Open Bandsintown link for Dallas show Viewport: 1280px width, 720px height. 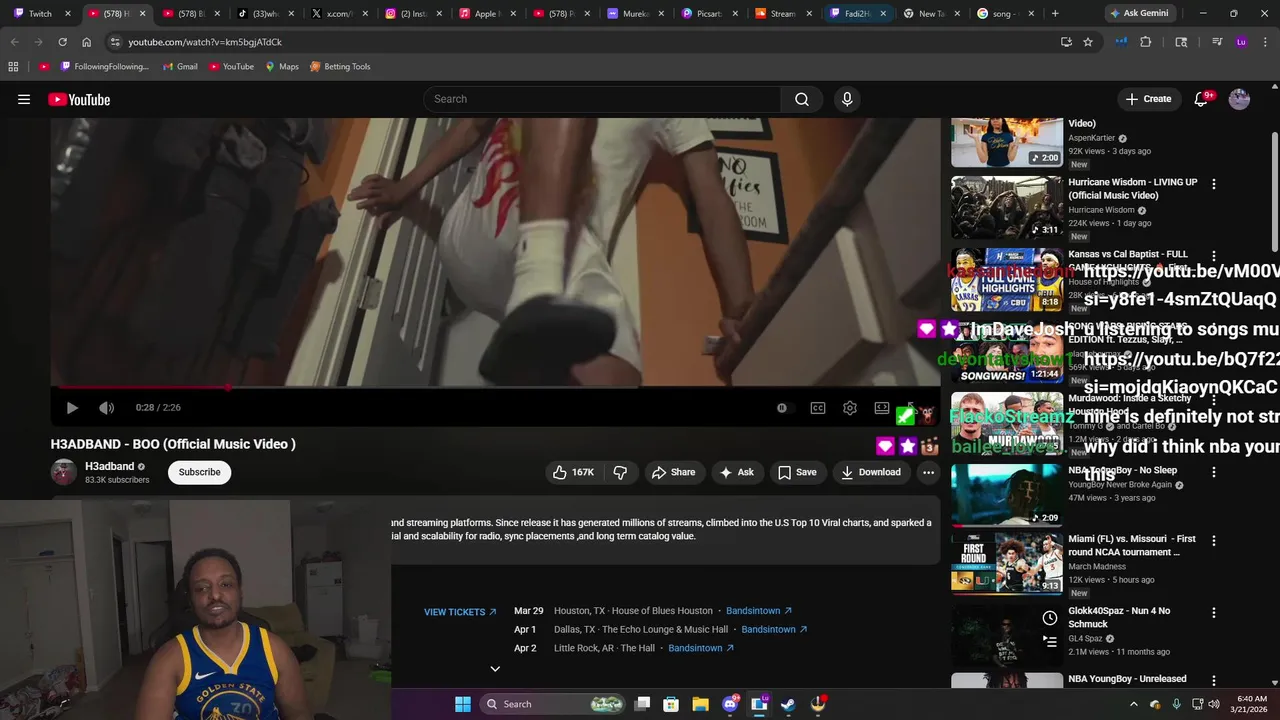pyautogui.click(x=774, y=630)
